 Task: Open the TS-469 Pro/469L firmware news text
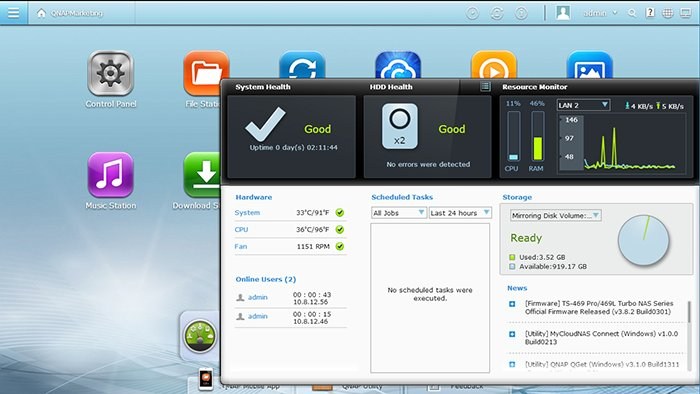(x=599, y=307)
